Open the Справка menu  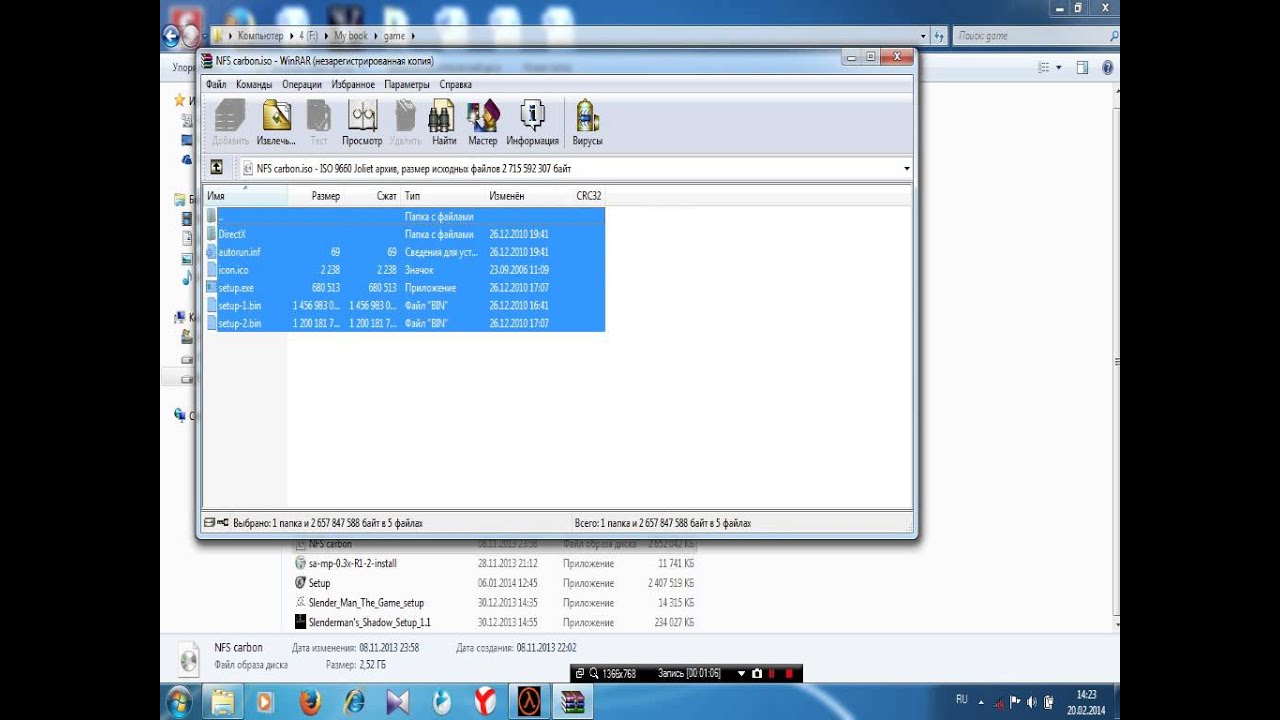pyautogui.click(x=455, y=85)
